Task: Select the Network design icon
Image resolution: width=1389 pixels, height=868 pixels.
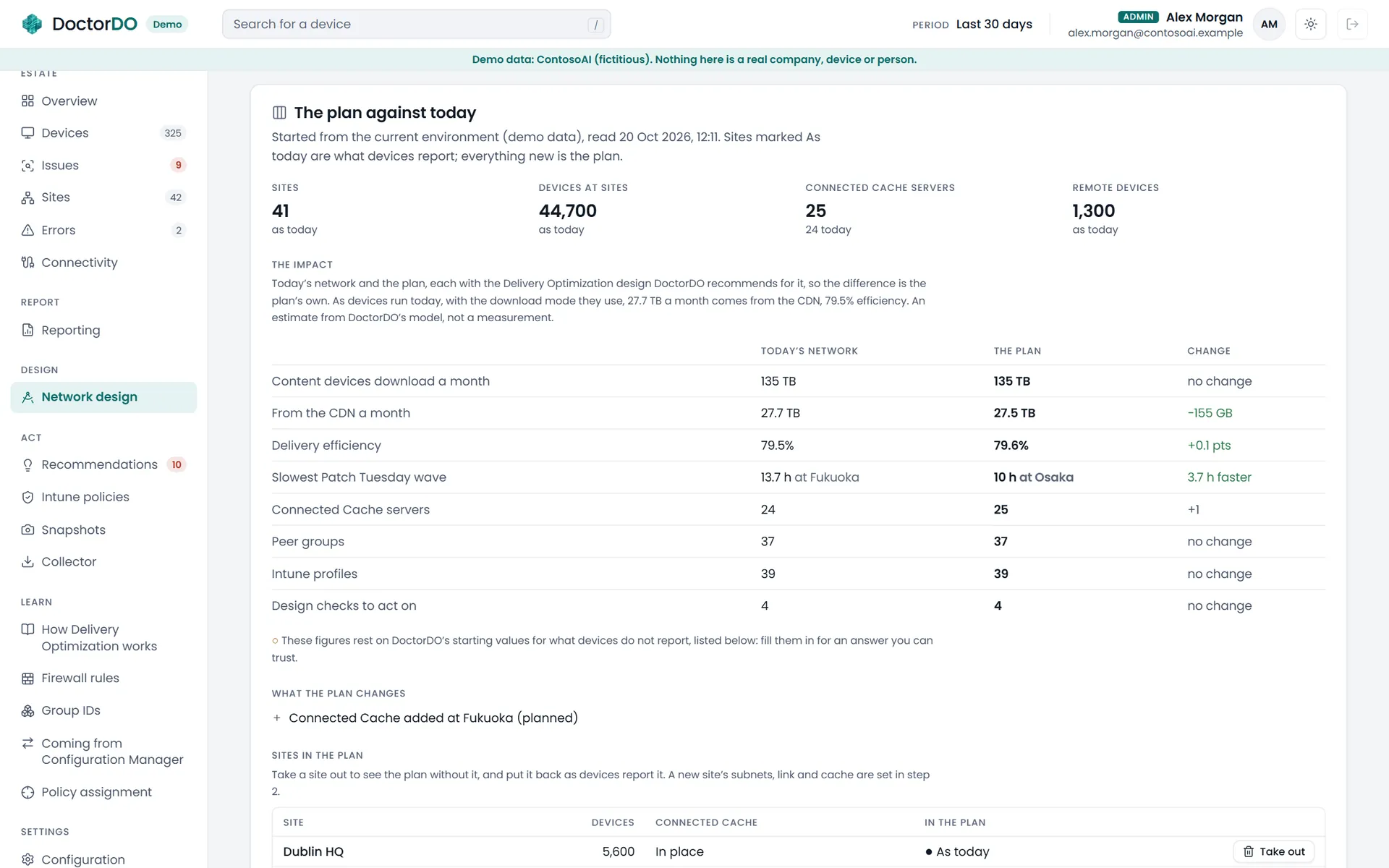Action: pos(27,397)
